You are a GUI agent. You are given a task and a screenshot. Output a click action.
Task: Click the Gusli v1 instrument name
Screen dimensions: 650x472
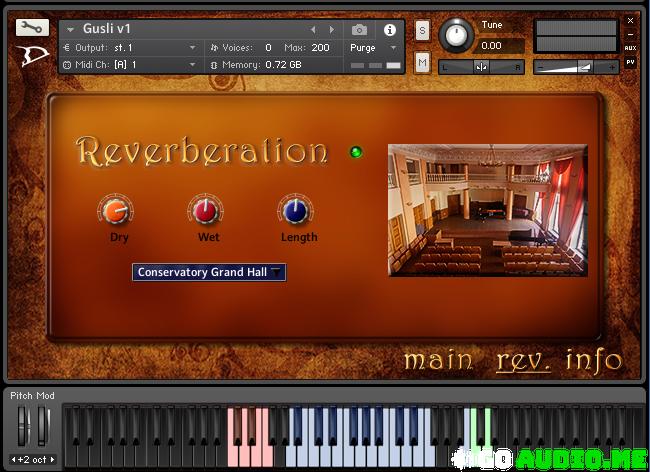[x=107, y=29]
